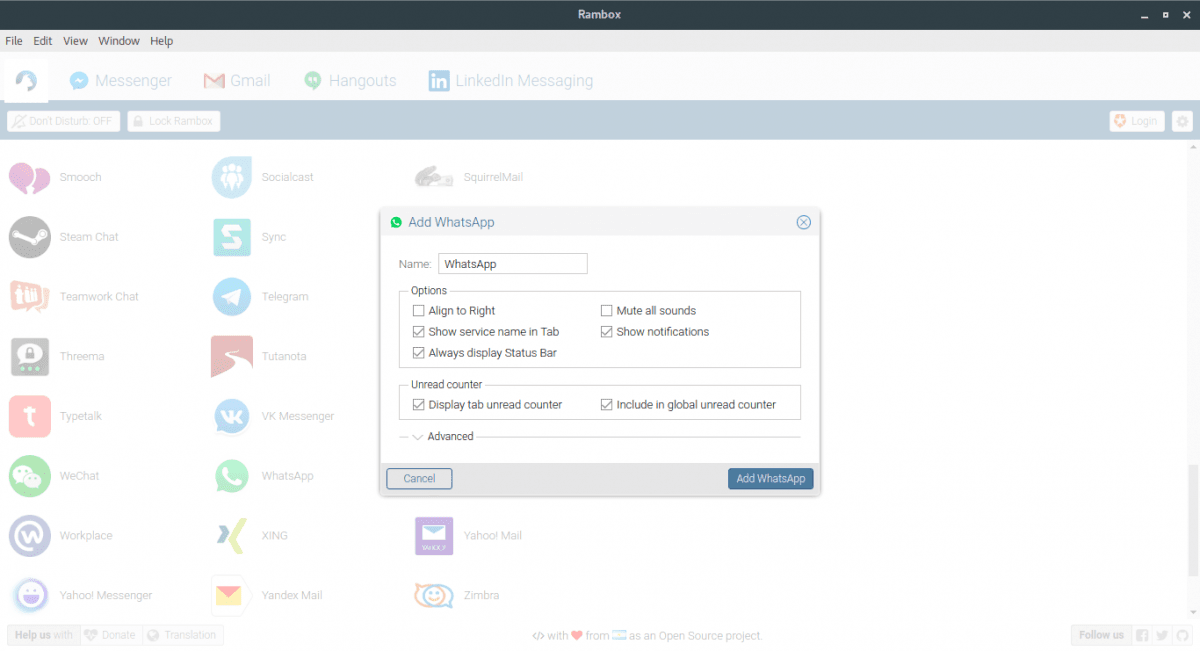Viewport: 1200px width, 651px height.
Task: Toggle Always display Status Bar checkbox
Action: (x=419, y=353)
